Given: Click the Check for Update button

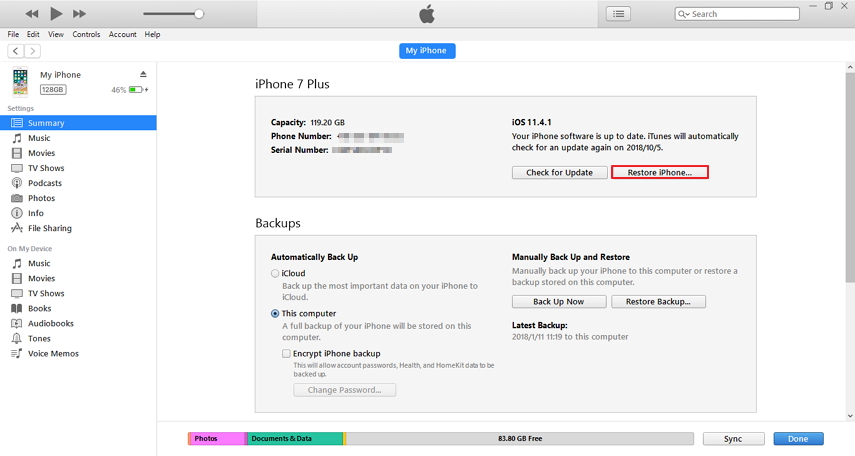Looking at the screenshot, I should pos(559,172).
